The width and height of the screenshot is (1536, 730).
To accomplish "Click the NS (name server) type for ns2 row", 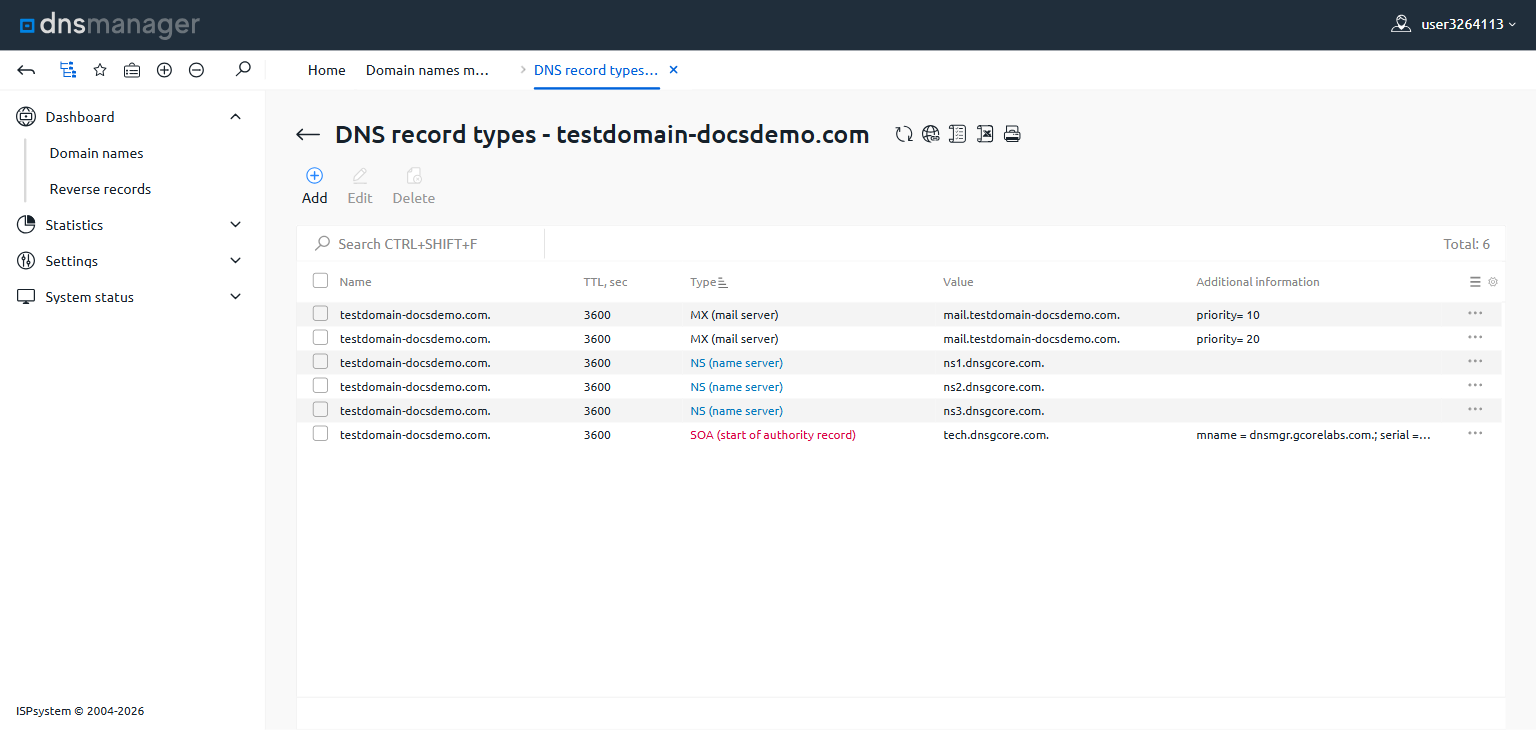I will pyautogui.click(x=736, y=387).
